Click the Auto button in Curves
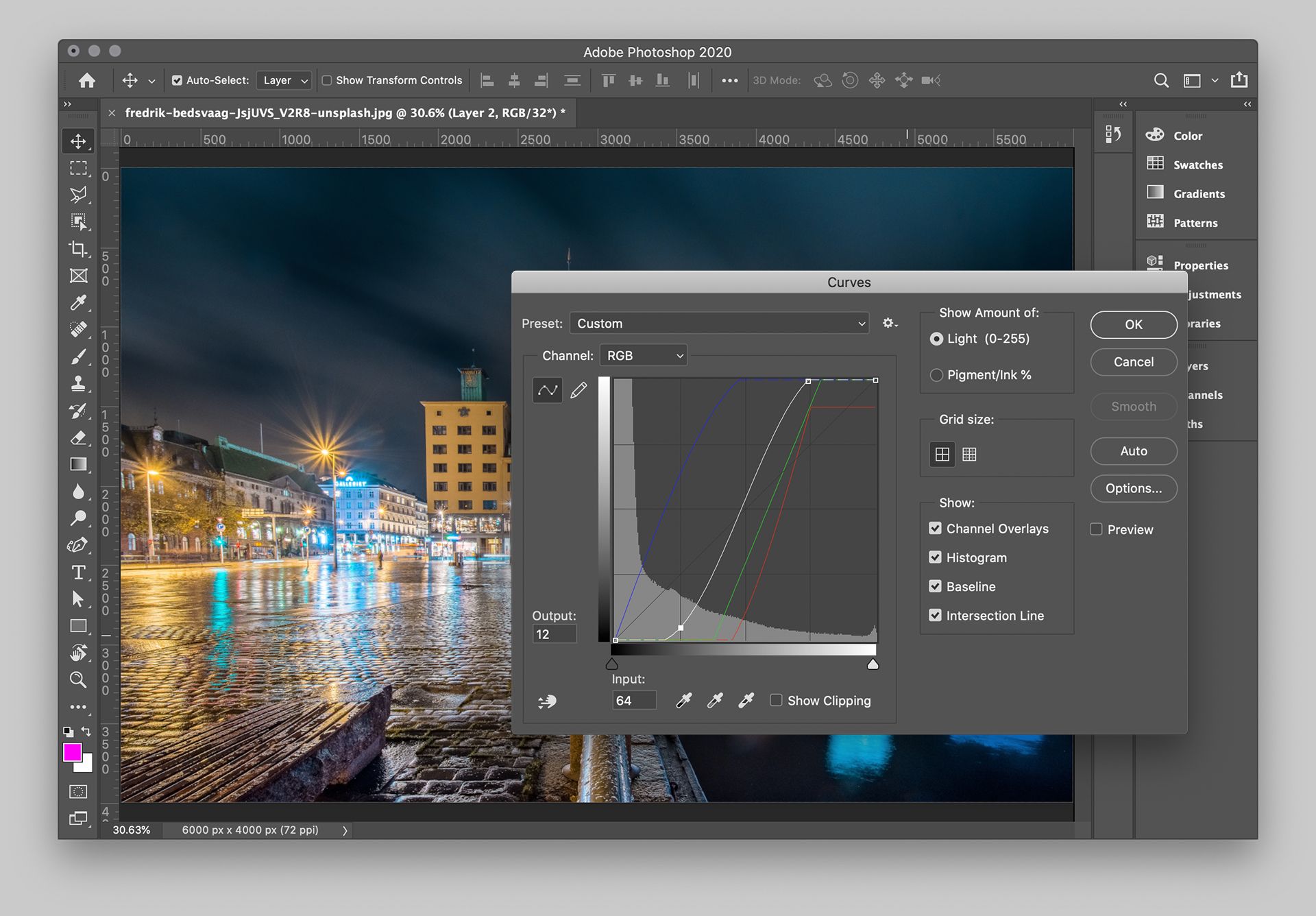This screenshot has height=916, width=1316. point(1133,450)
